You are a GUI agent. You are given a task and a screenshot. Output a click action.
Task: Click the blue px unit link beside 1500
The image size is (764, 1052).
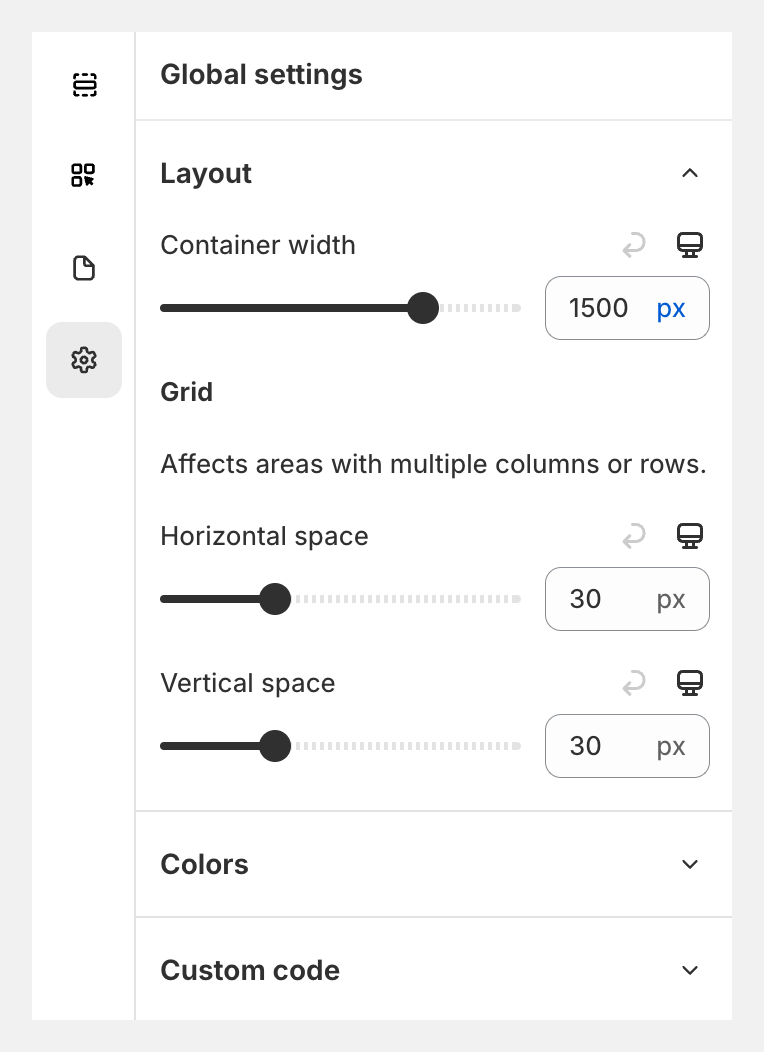tap(671, 308)
